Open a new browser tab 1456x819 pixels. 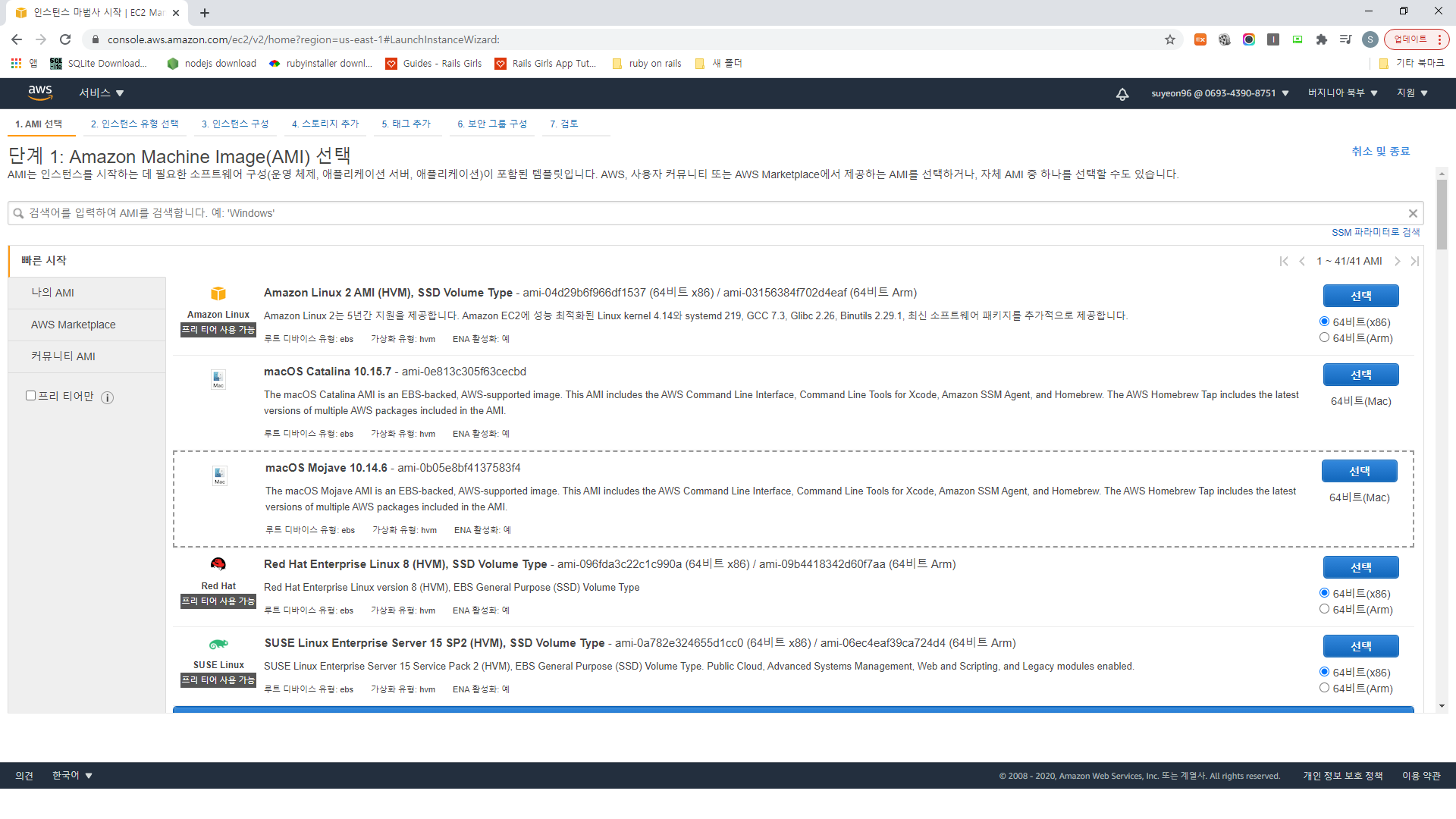205,13
